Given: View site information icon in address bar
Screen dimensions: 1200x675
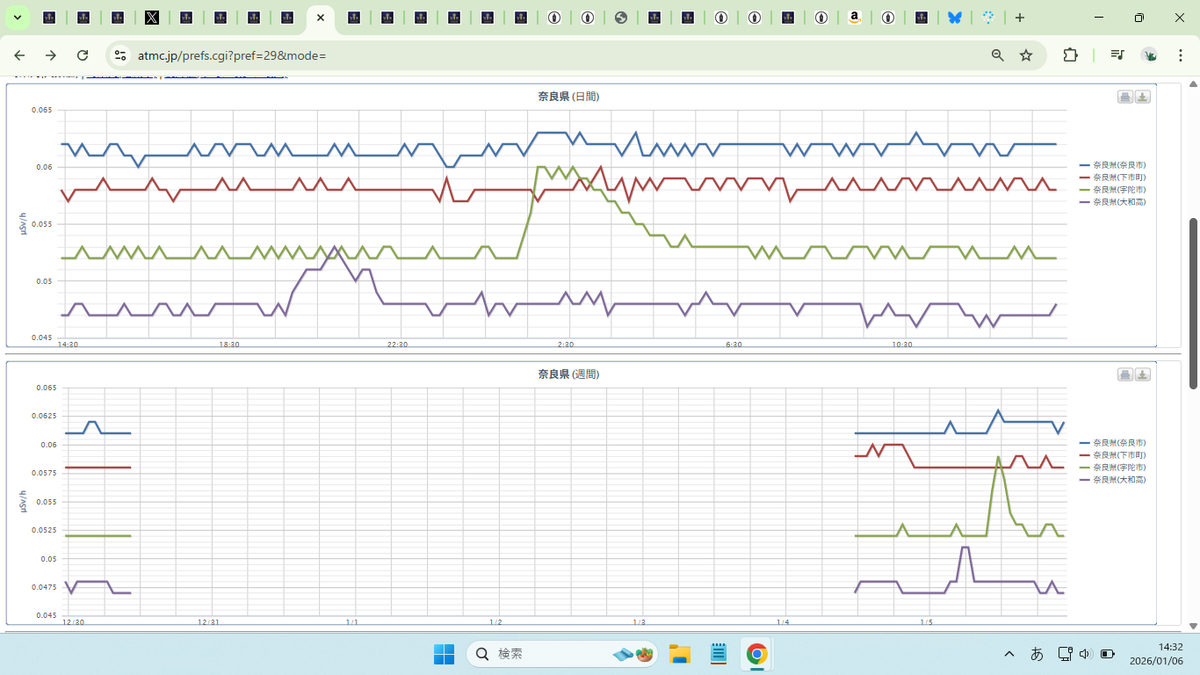Looking at the screenshot, I should (x=121, y=55).
